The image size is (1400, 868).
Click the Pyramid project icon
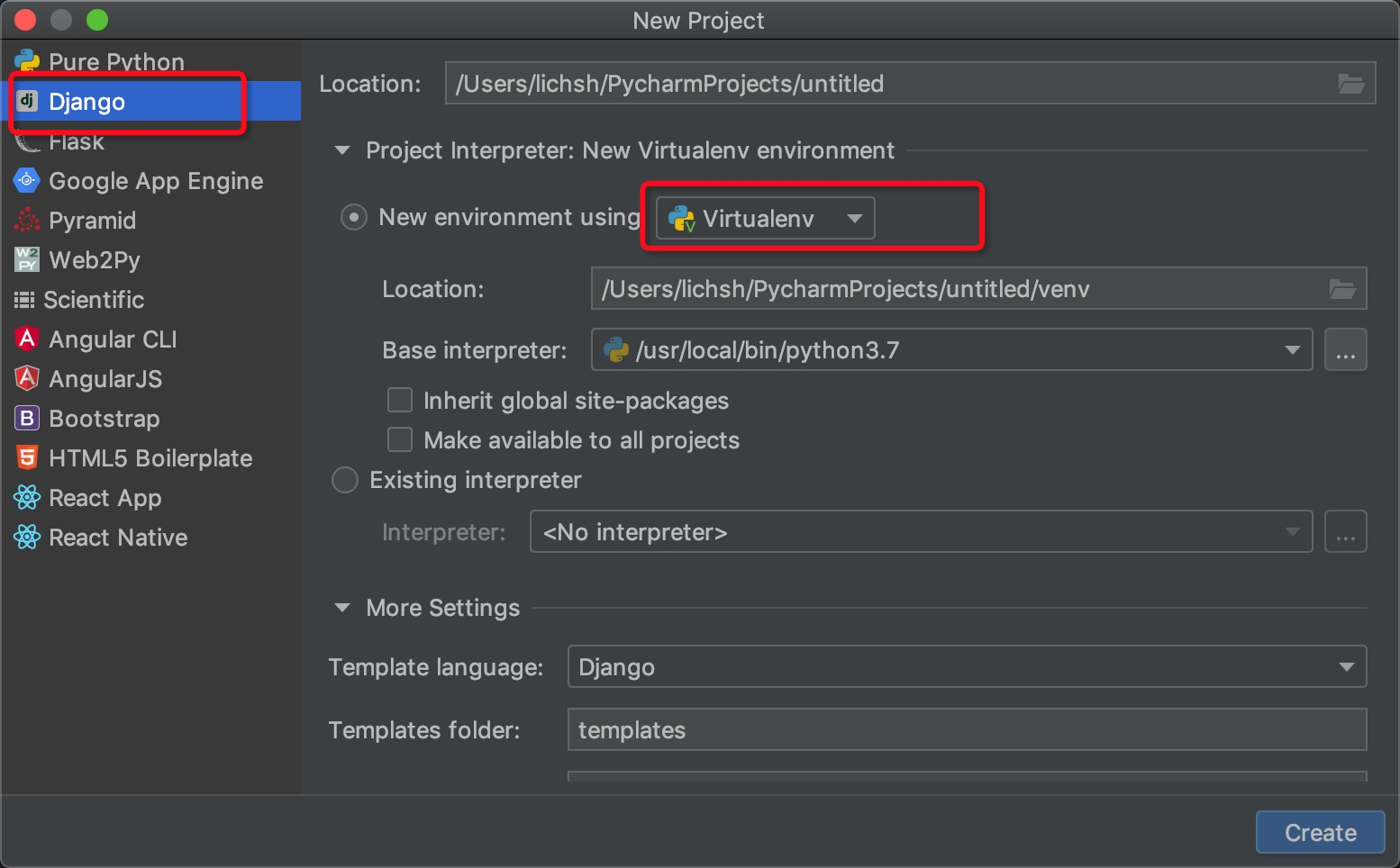pos(27,220)
